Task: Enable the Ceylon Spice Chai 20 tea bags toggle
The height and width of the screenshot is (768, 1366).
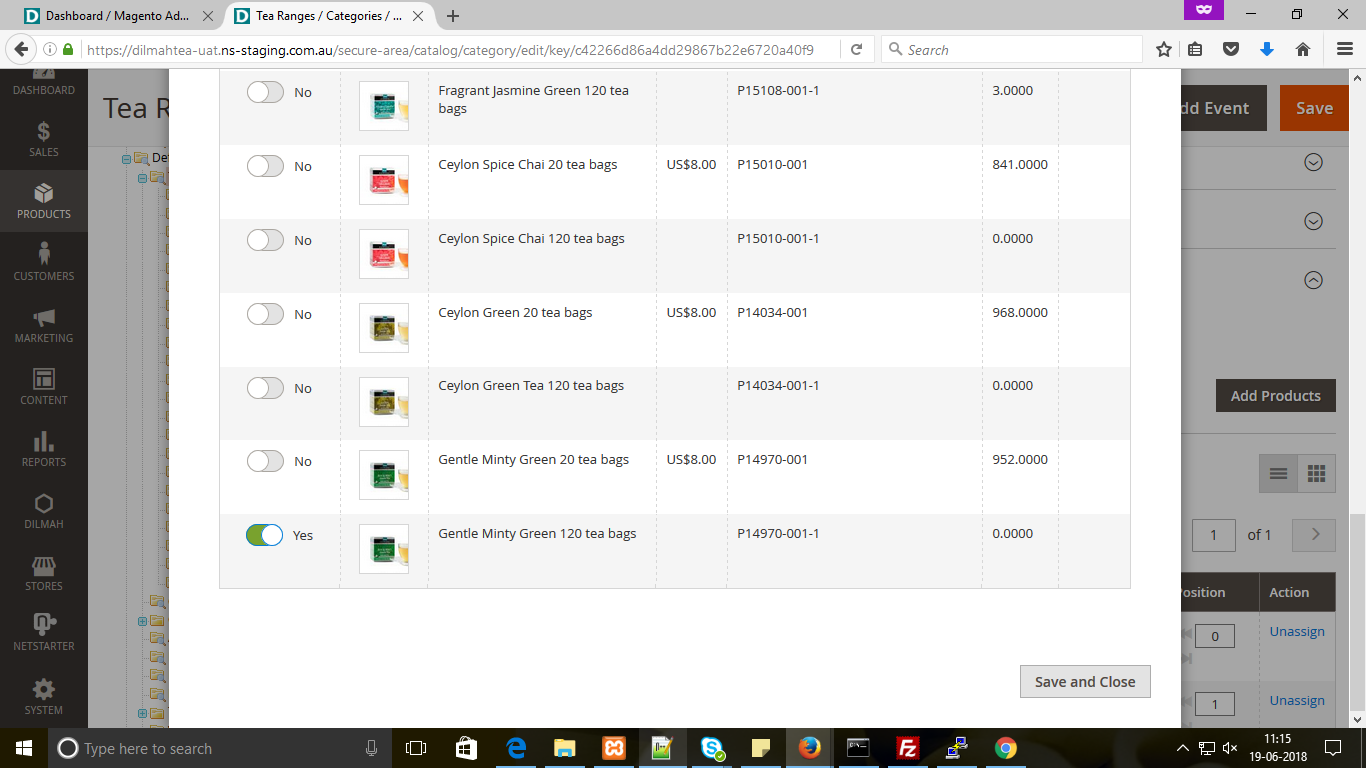Action: pyautogui.click(x=265, y=166)
